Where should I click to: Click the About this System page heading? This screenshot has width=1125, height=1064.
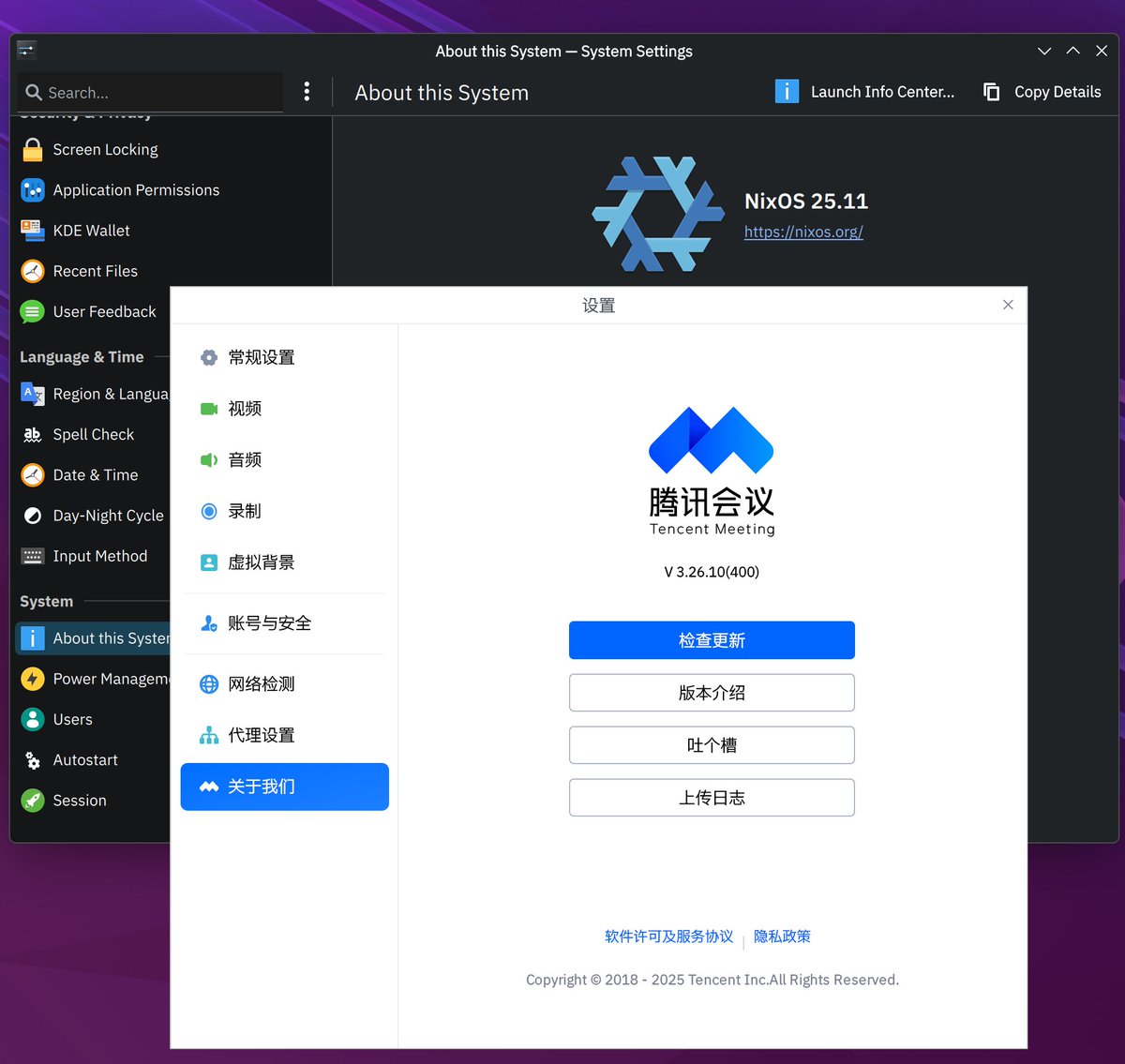click(x=442, y=93)
